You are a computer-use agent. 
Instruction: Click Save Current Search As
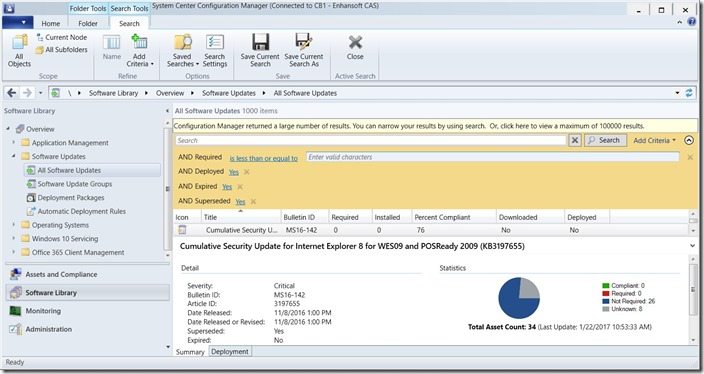coord(304,51)
